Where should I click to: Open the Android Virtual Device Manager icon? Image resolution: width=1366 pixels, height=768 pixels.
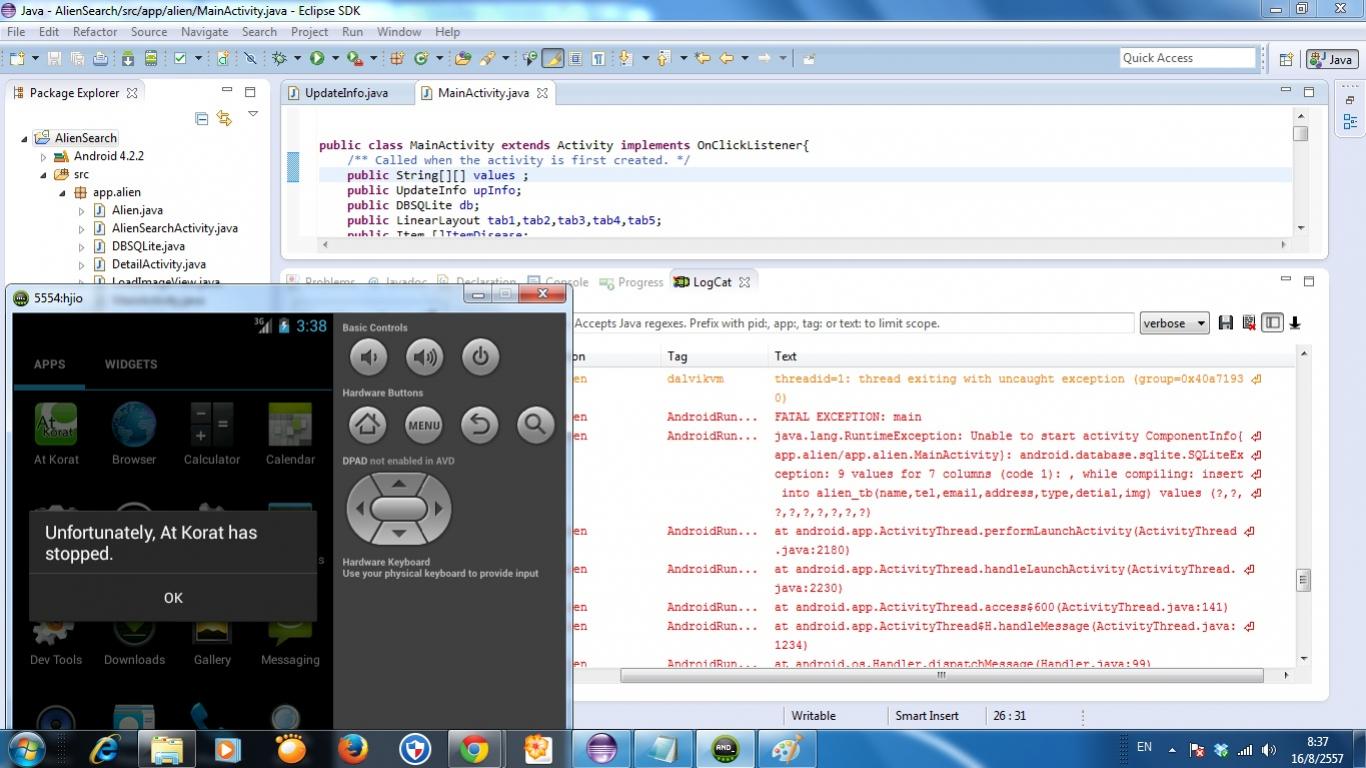[x=151, y=58]
